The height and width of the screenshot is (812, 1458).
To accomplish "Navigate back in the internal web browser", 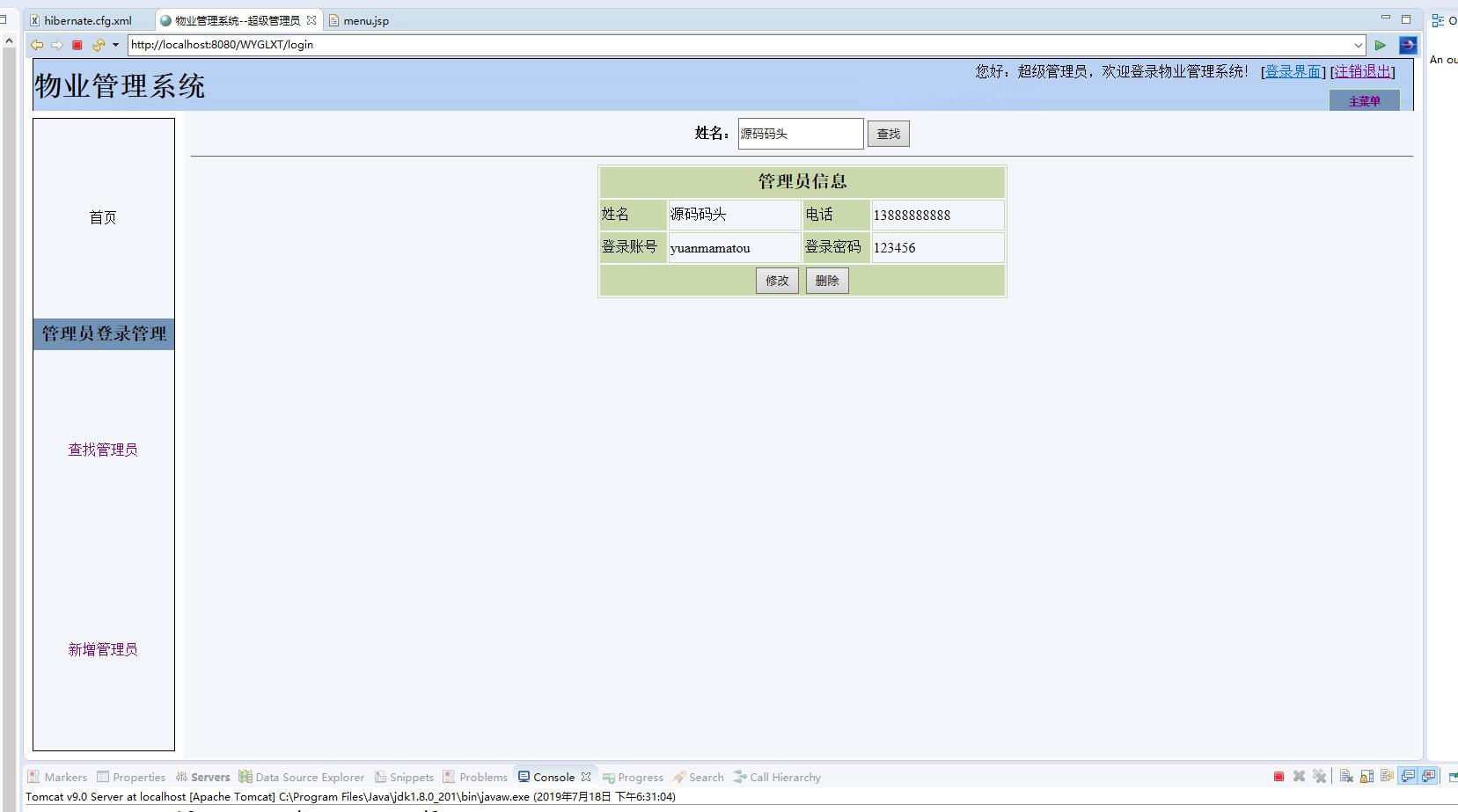I will (x=36, y=45).
